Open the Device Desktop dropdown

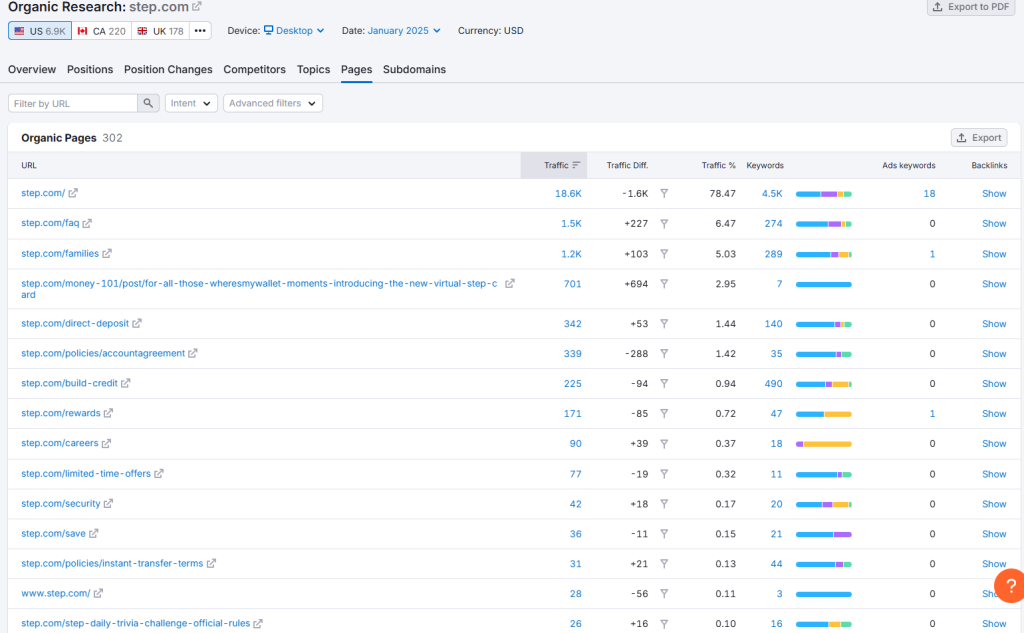point(293,31)
